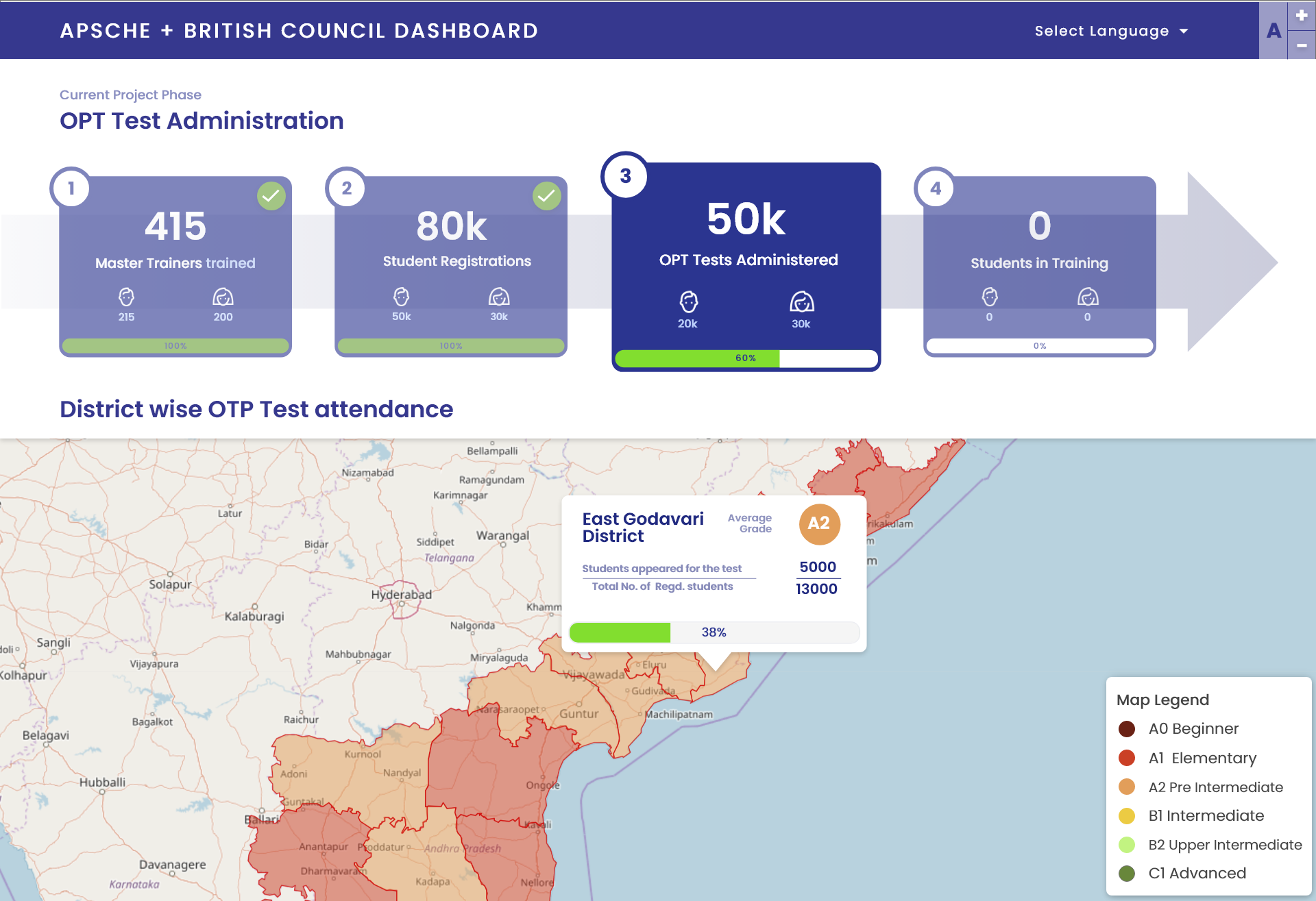
Task: Click the male icon in OPT Tests Administered
Action: pyautogui.click(x=688, y=301)
